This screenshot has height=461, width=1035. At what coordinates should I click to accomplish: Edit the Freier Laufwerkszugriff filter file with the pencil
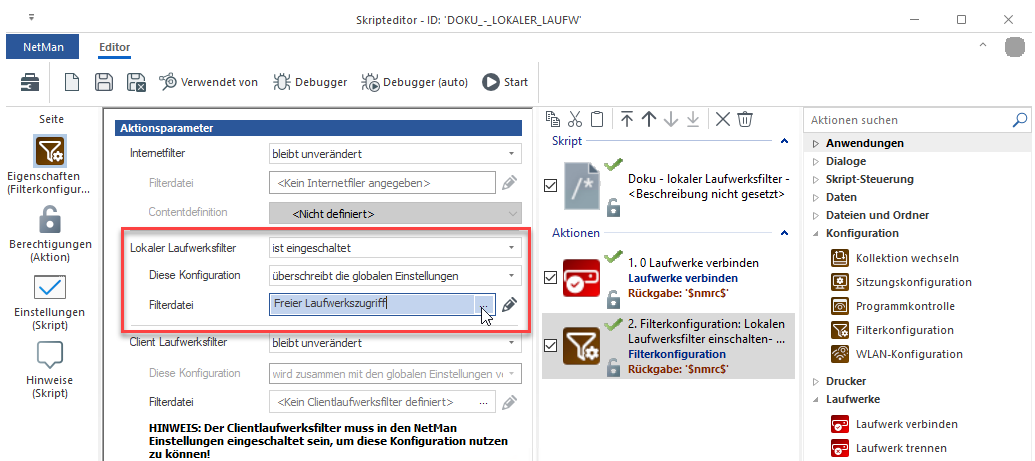coord(510,305)
